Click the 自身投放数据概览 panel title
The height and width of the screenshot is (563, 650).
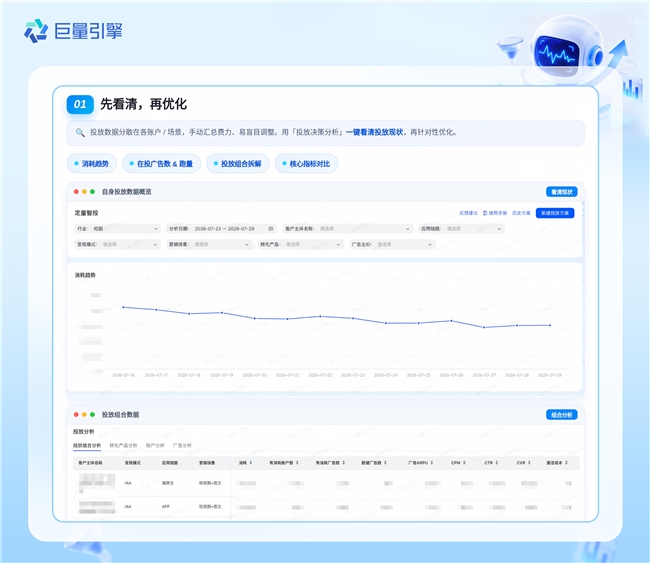pyautogui.click(x=126, y=192)
